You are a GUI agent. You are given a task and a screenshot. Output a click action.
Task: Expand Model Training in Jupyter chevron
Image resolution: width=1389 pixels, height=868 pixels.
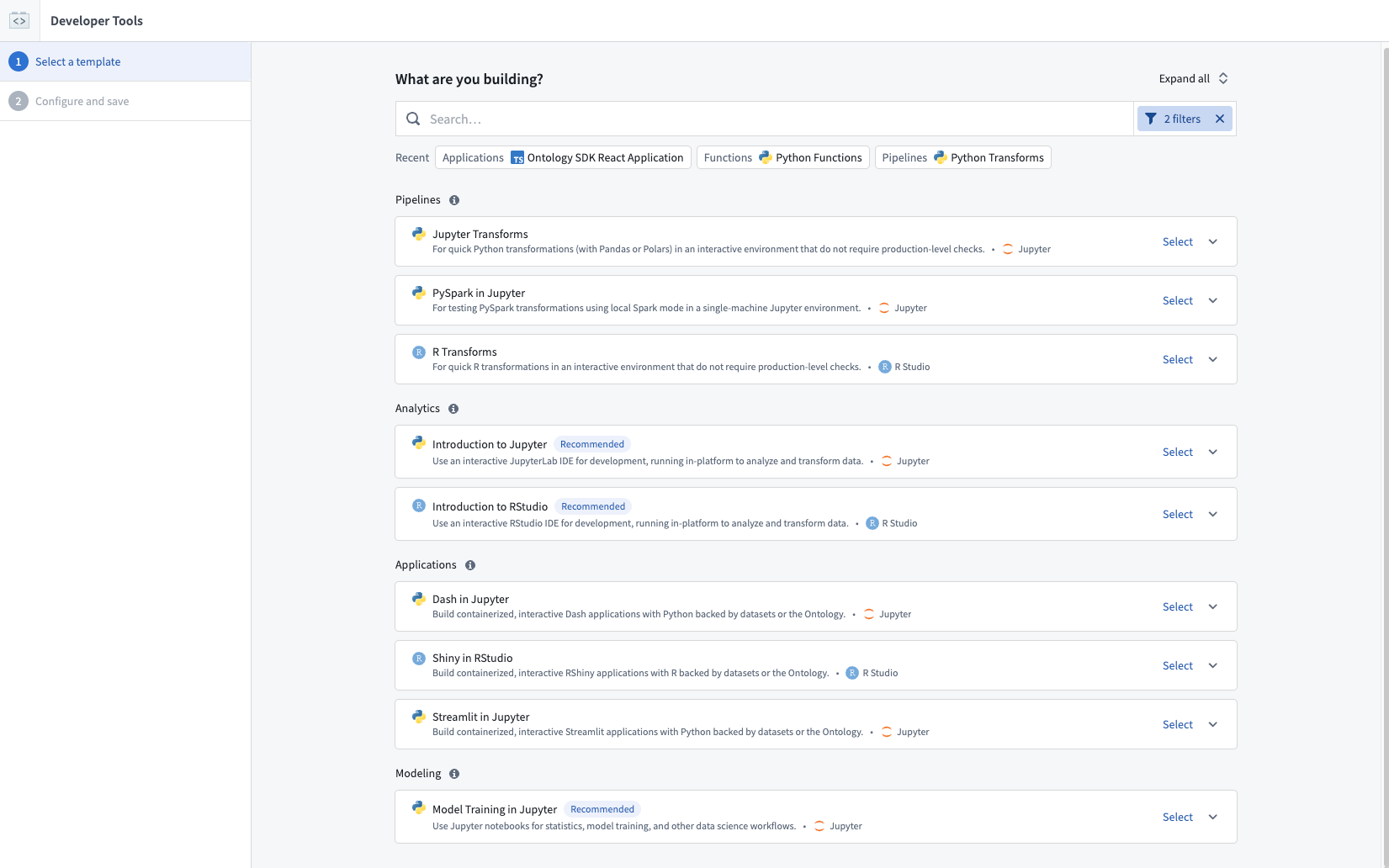1213,817
